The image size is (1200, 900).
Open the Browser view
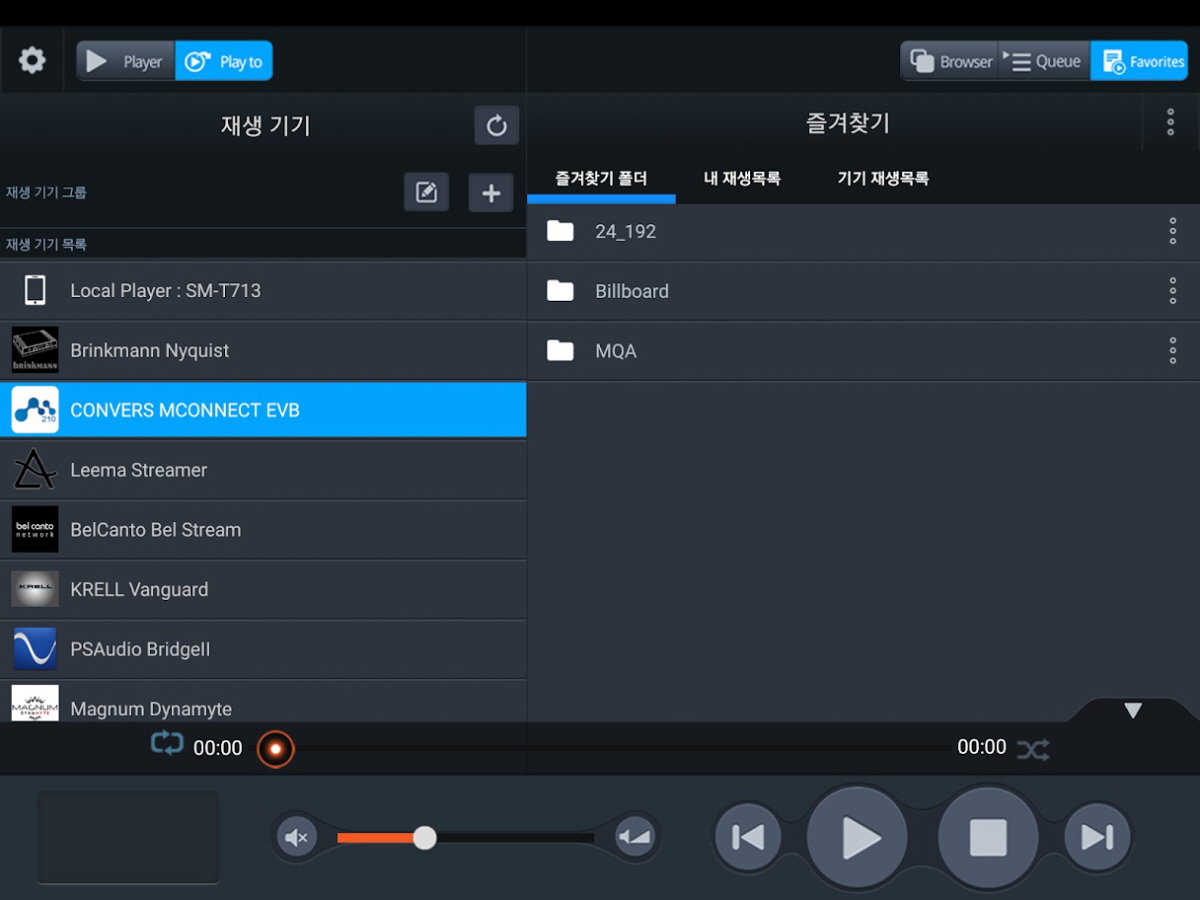click(950, 61)
